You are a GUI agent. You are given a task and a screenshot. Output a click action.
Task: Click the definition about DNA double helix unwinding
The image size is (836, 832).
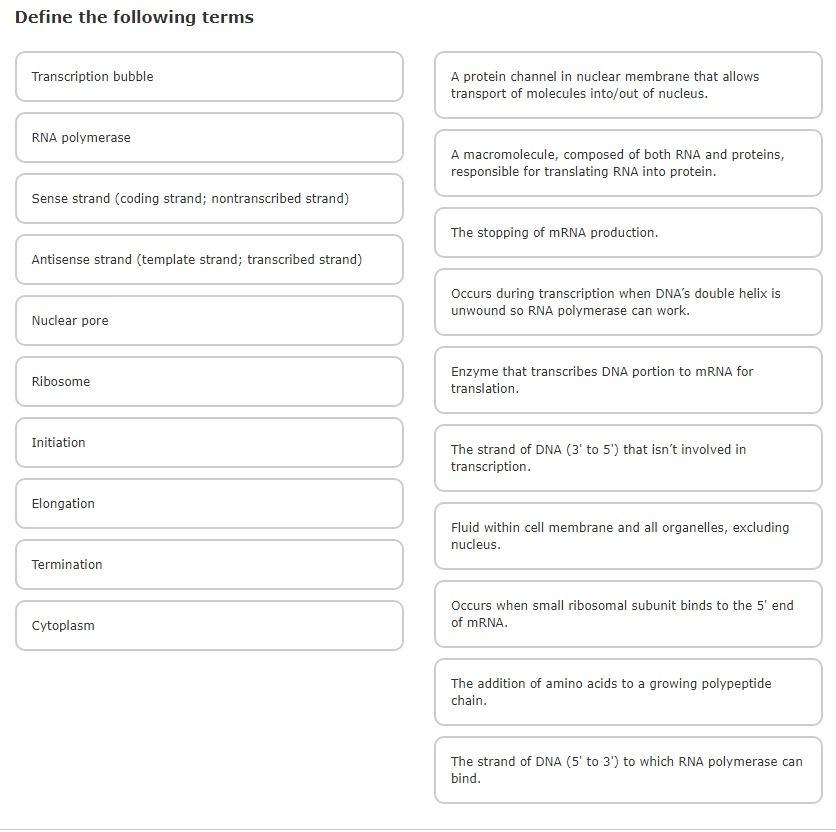tap(627, 302)
